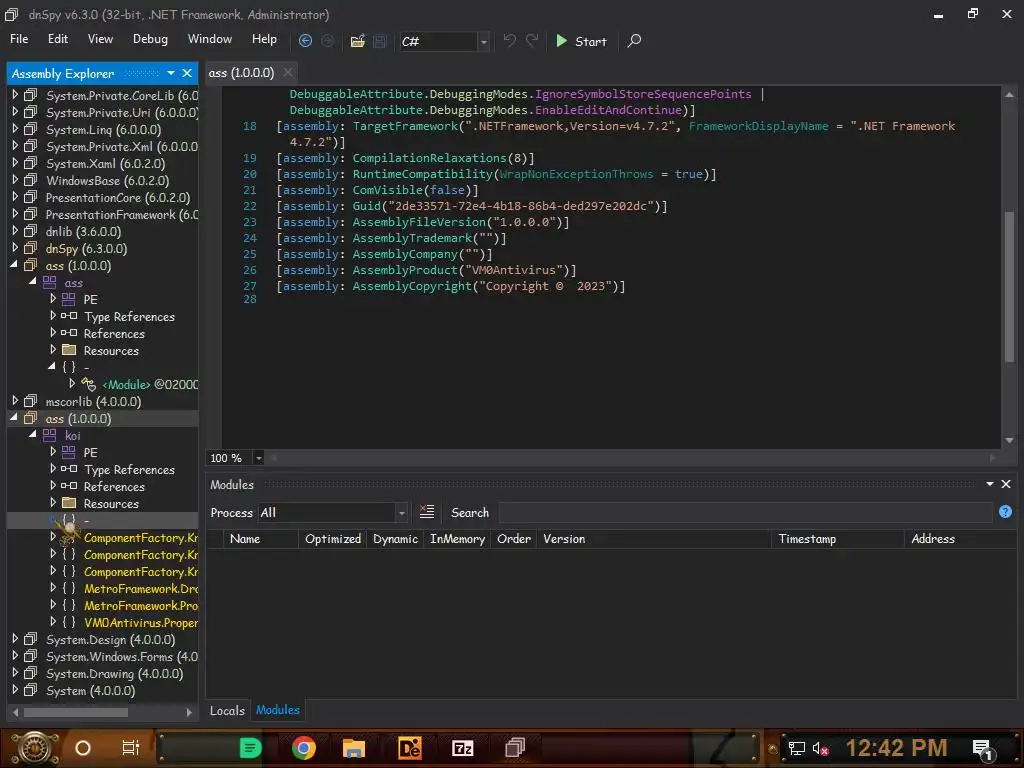This screenshot has height=768, width=1024.
Task: Click the blue help icon in Modules panel
Action: [1005, 512]
